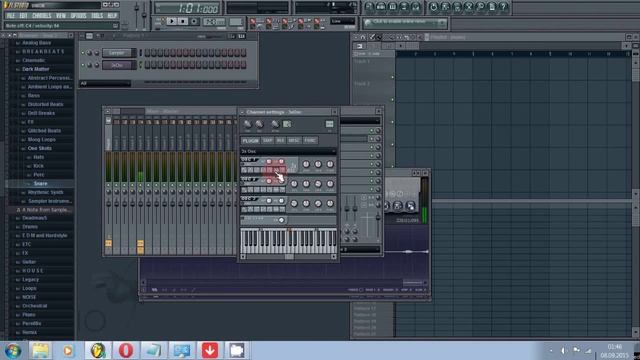Open the TOOLS menu
The width and height of the screenshot is (640, 360).
[x=97, y=16]
